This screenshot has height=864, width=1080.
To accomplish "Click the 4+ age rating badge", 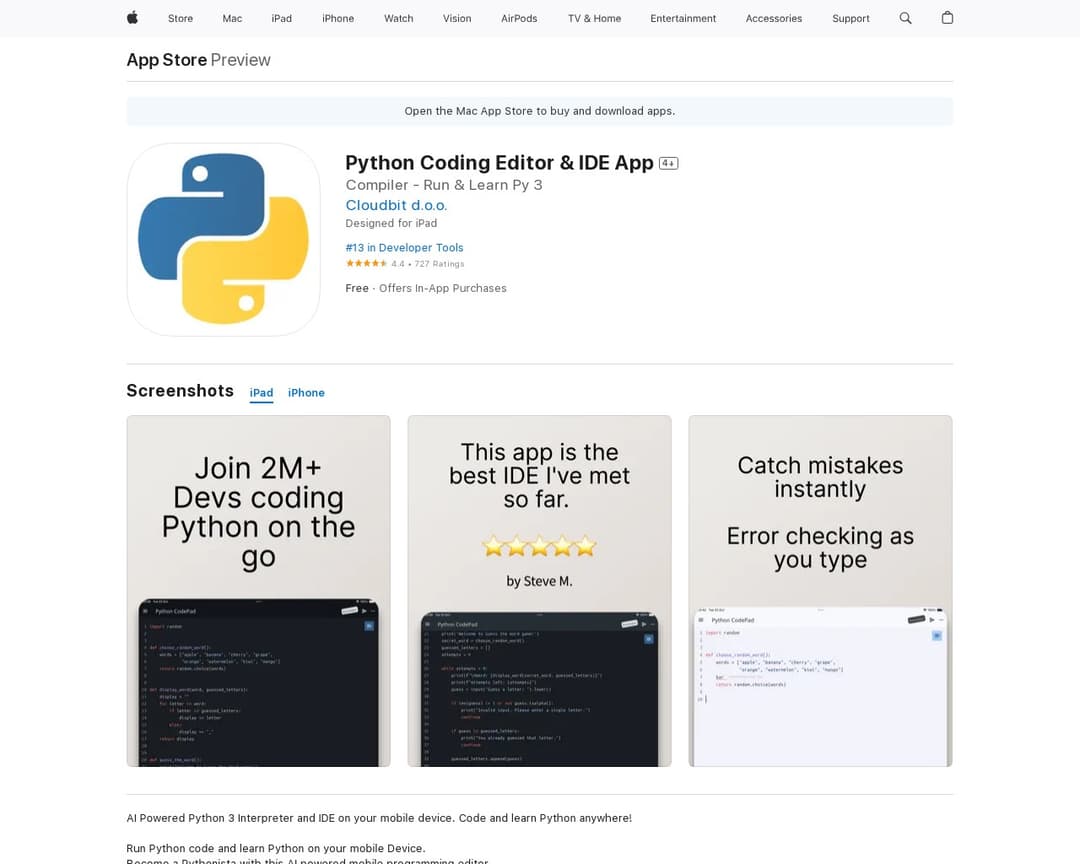I will click(x=668, y=163).
